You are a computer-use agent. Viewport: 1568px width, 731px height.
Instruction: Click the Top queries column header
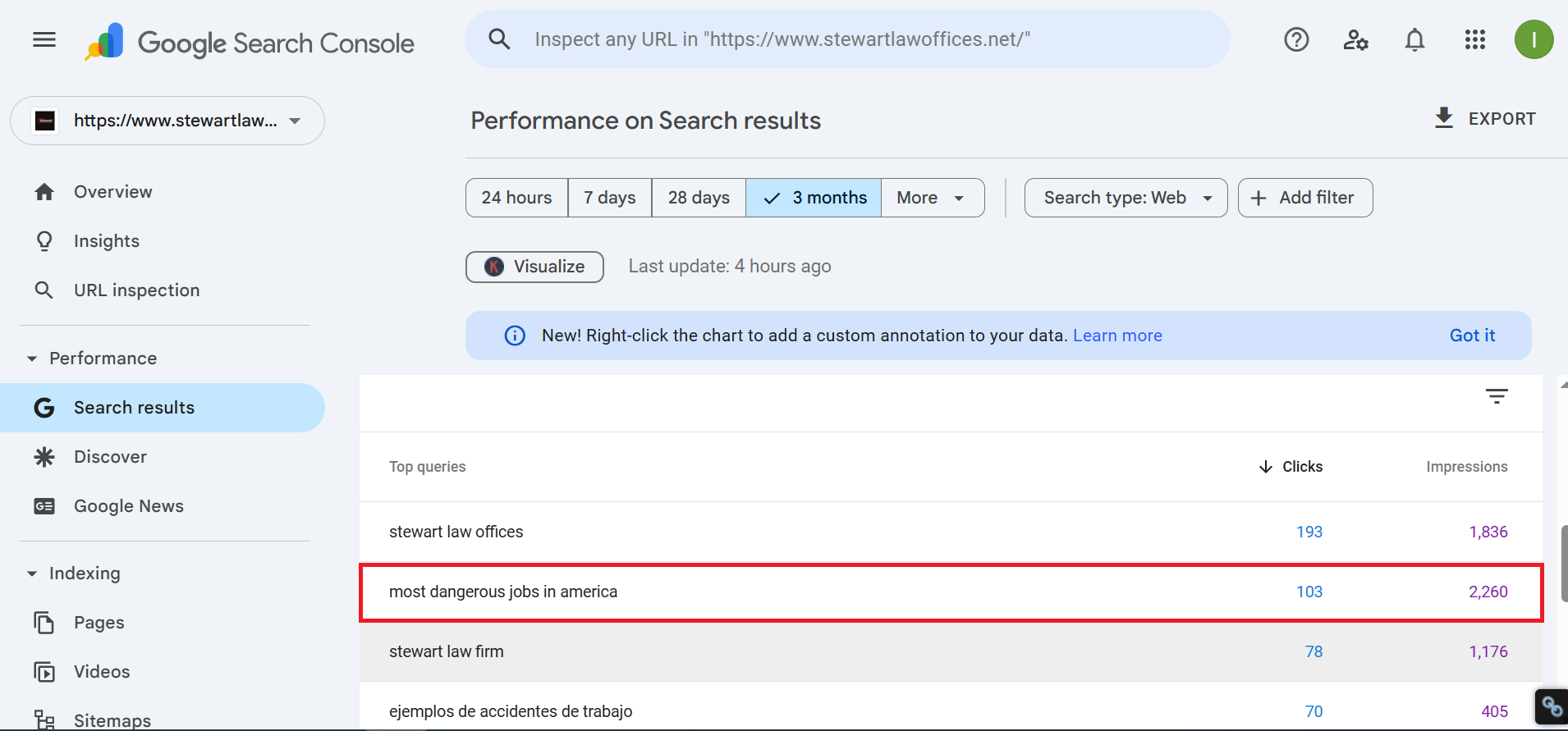(427, 467)
